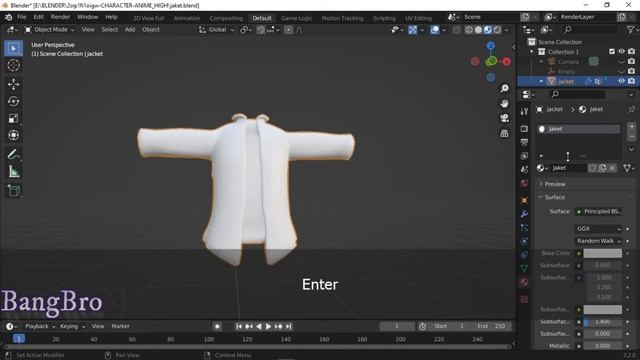This screenshot has height=360, width=640.
Task: Toggle Camera render visibility in outliner
Action: click(631, 61)
